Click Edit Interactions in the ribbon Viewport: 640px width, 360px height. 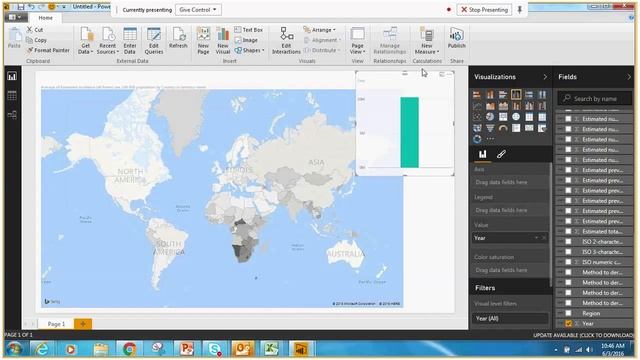(x=286, y=41)
